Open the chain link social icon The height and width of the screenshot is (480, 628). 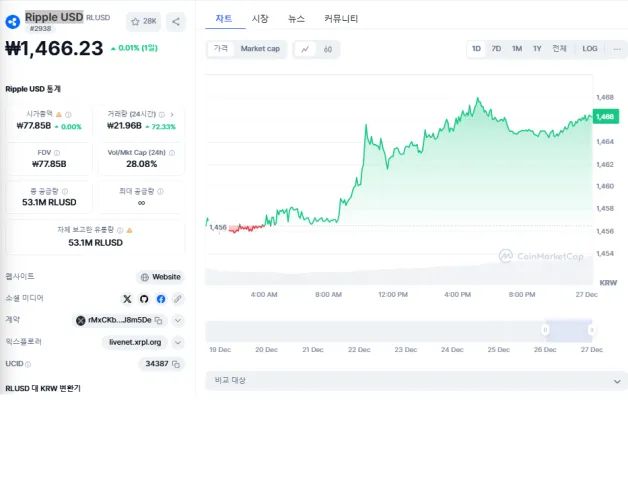click(177, 299)
